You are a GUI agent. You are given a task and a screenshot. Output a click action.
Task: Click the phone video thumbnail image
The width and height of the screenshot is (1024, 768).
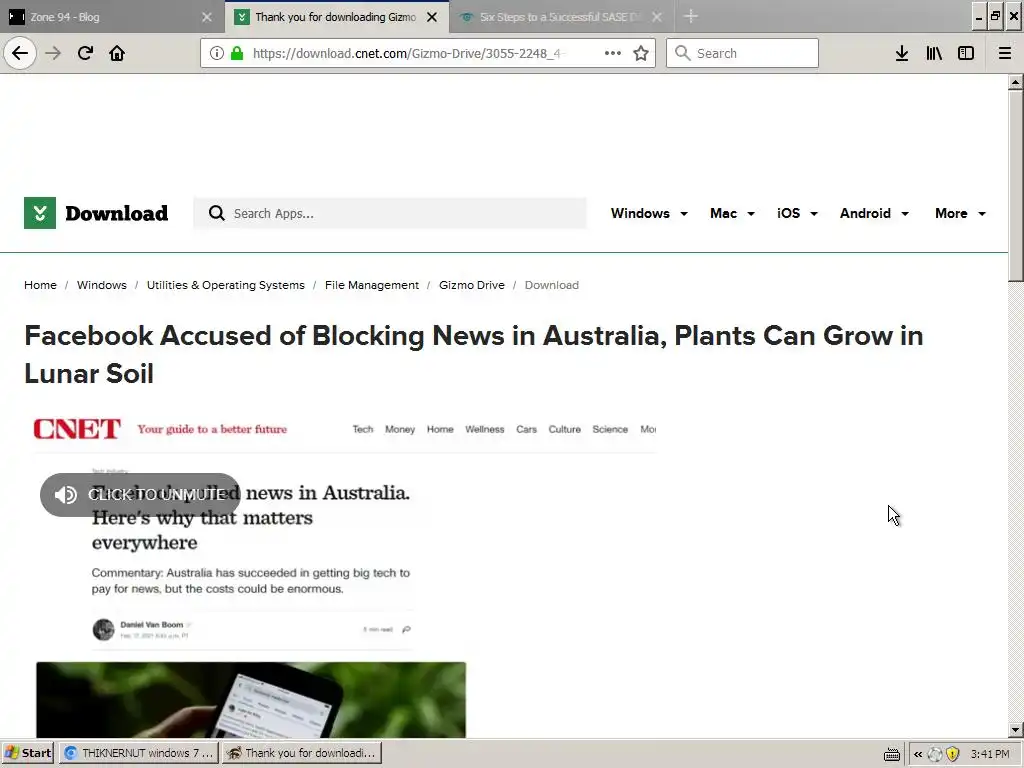(x=251, y=699)
